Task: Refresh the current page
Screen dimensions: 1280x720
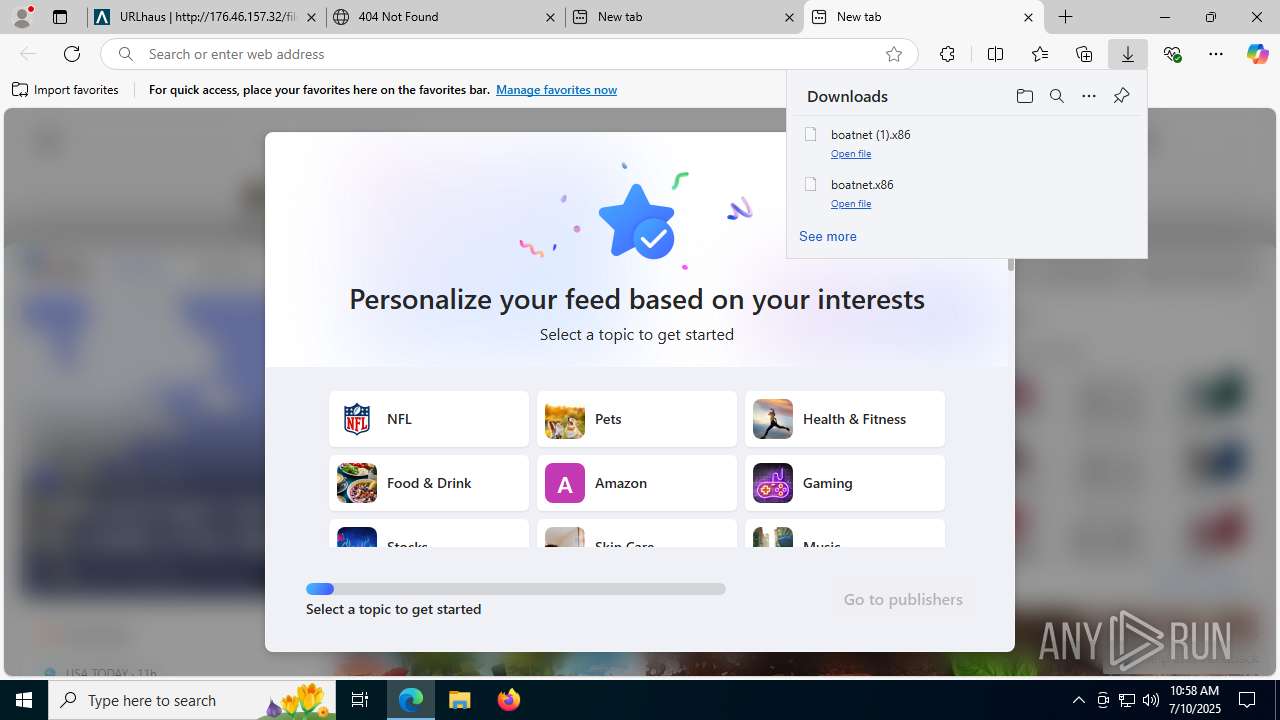Action: point(72,54)
